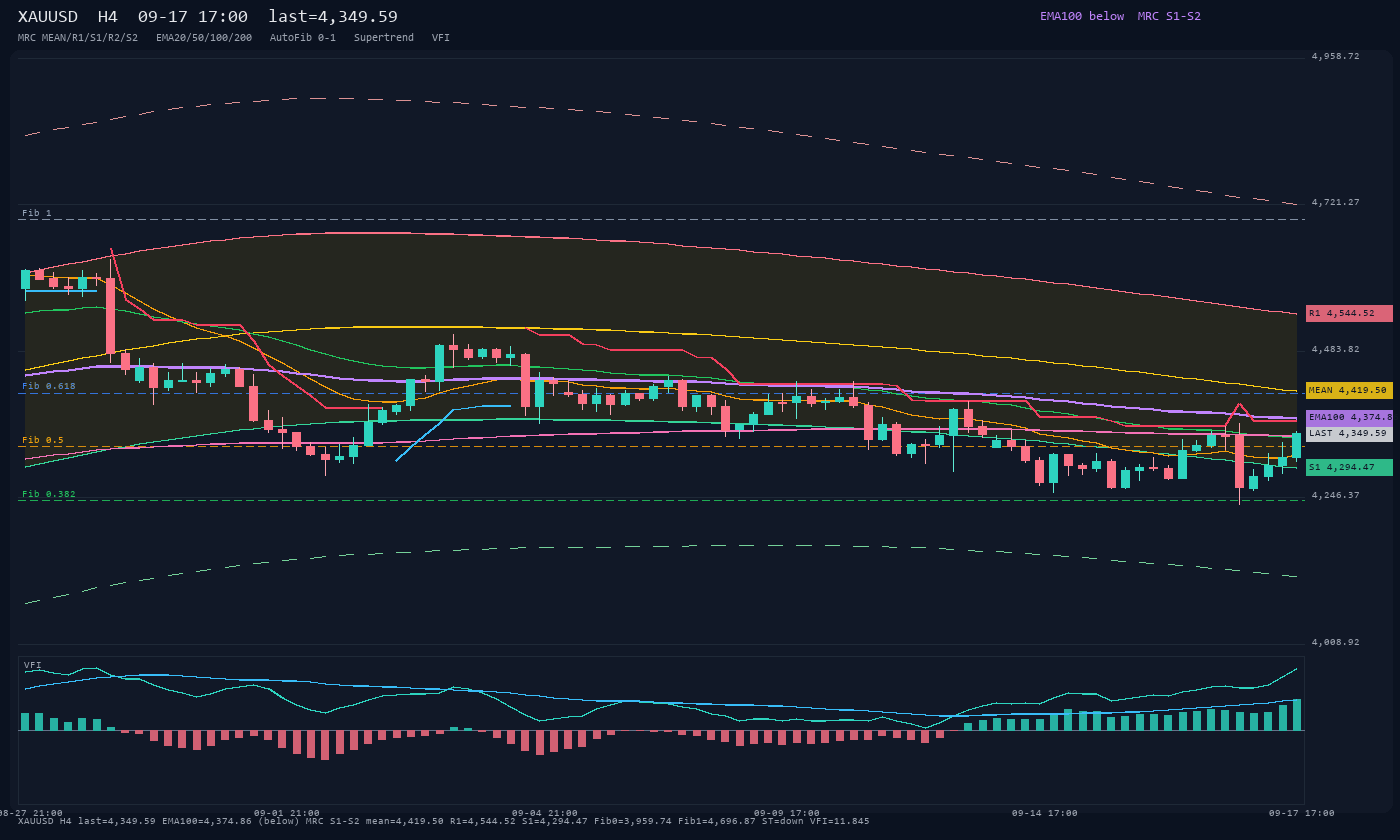Select the Supertrend indicator label
This screenshot has width=1400, height=840.
(384, 38)
